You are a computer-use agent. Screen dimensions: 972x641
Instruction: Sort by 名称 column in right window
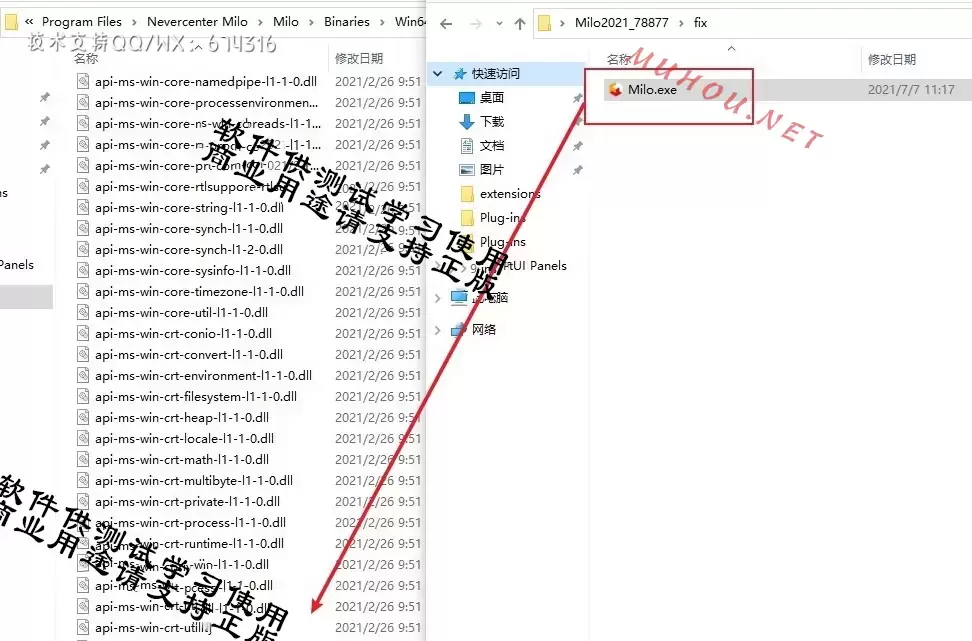coord(619,60)
